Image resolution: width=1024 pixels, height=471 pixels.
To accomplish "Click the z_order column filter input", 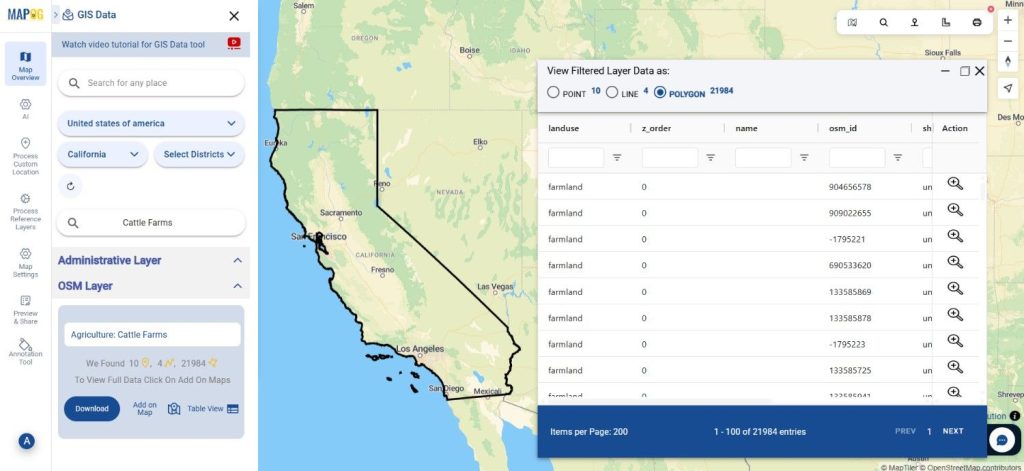I will pos(670,157).
